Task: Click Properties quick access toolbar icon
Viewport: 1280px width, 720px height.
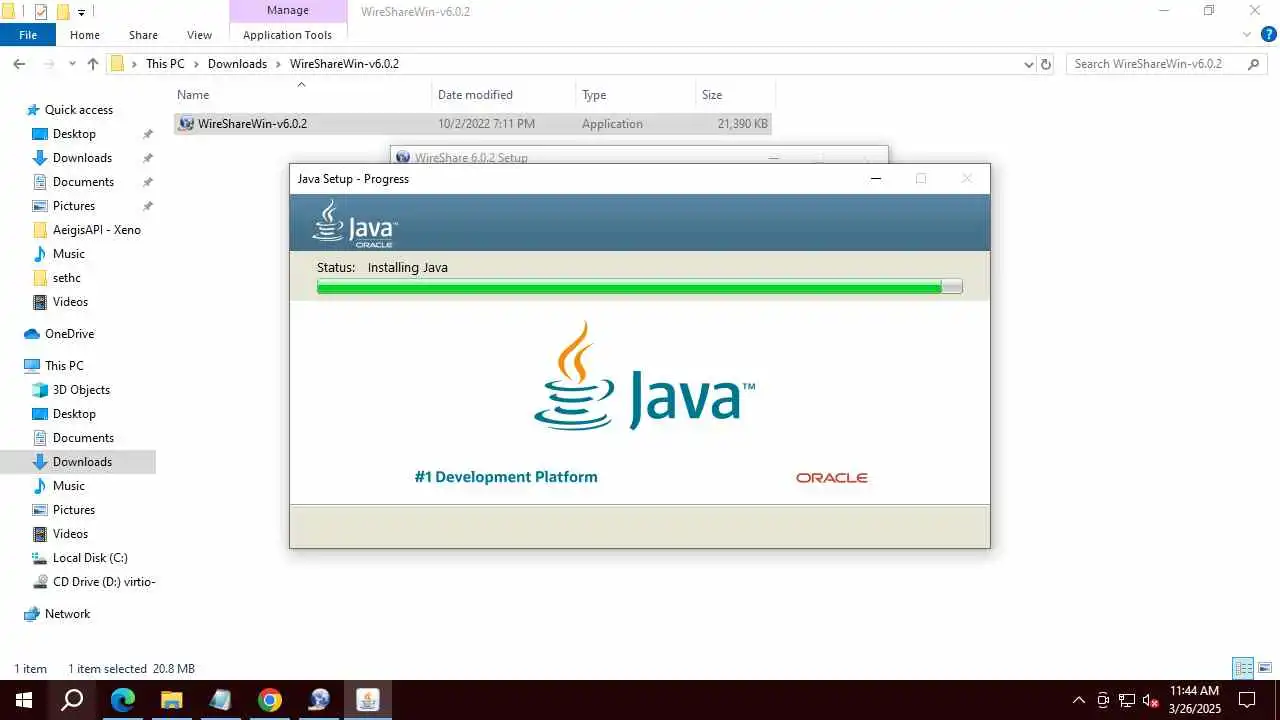Action: pos(41,12)
